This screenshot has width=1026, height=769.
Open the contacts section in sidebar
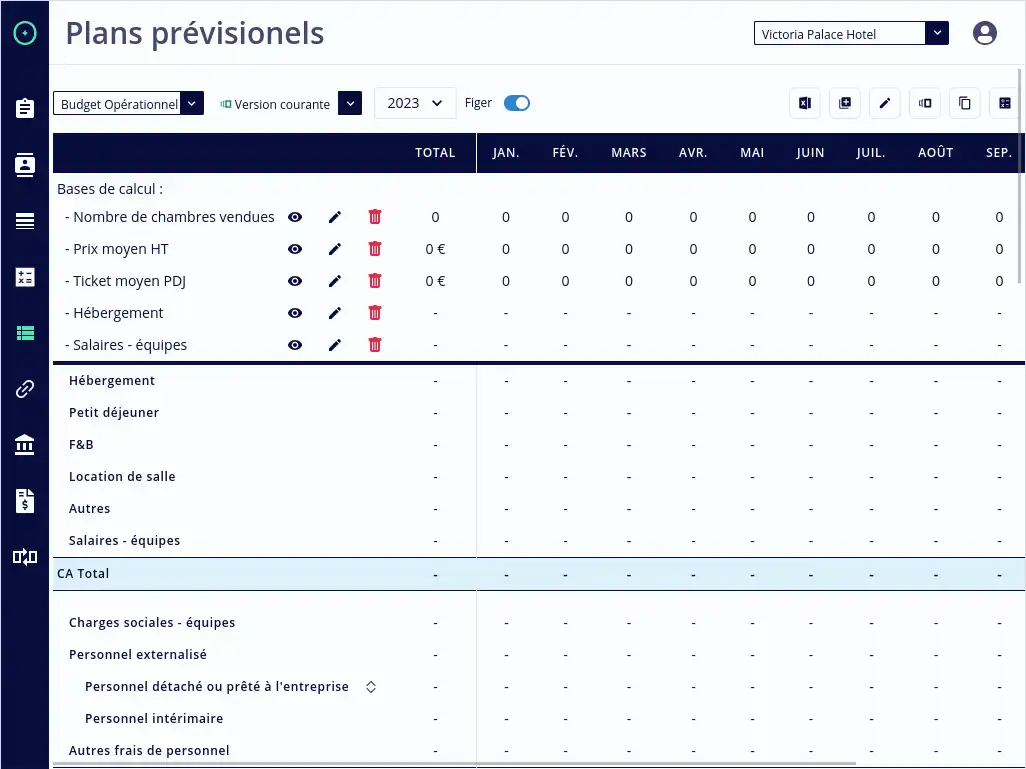click(24, 165)
